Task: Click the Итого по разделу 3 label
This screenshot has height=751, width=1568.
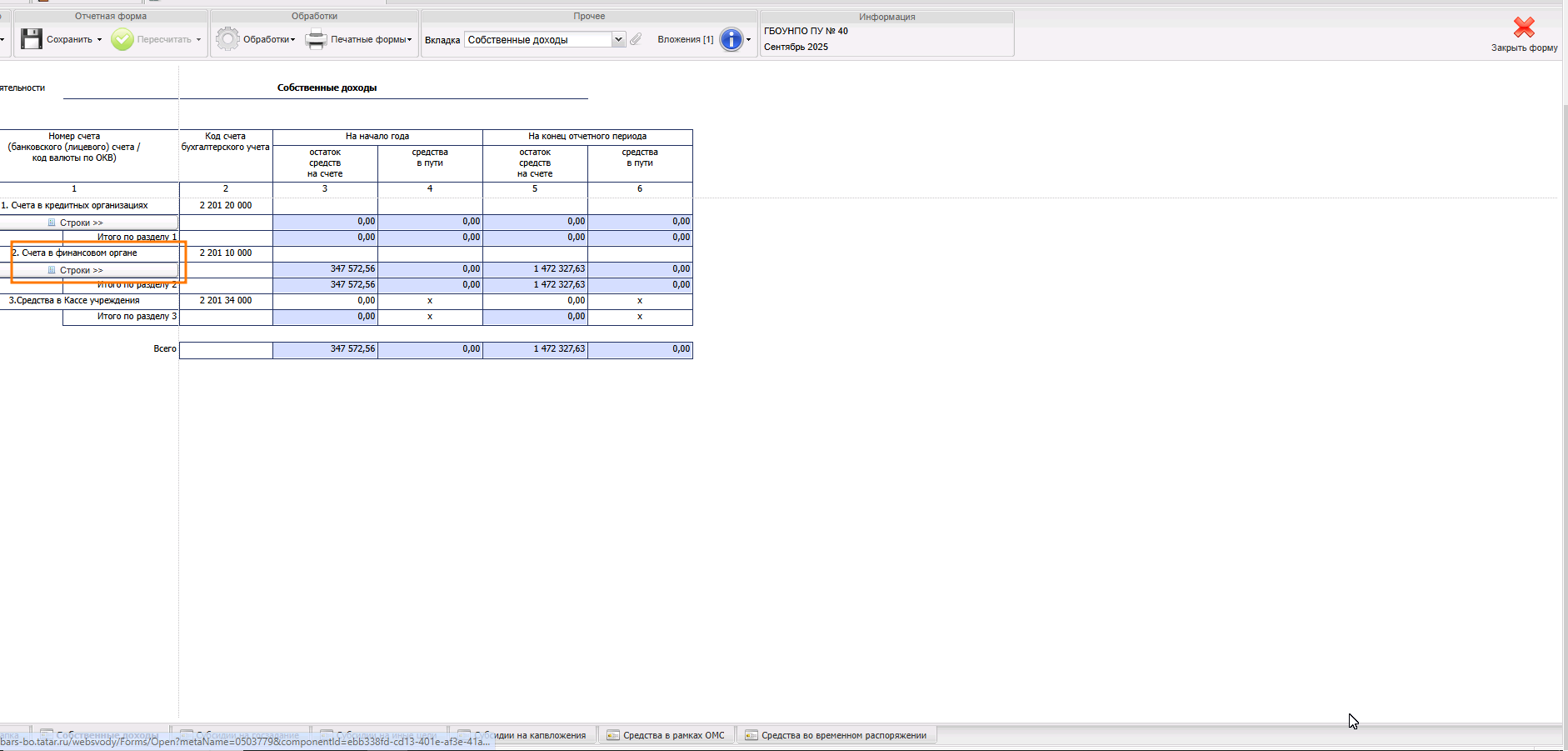Action: pos(137,316)
